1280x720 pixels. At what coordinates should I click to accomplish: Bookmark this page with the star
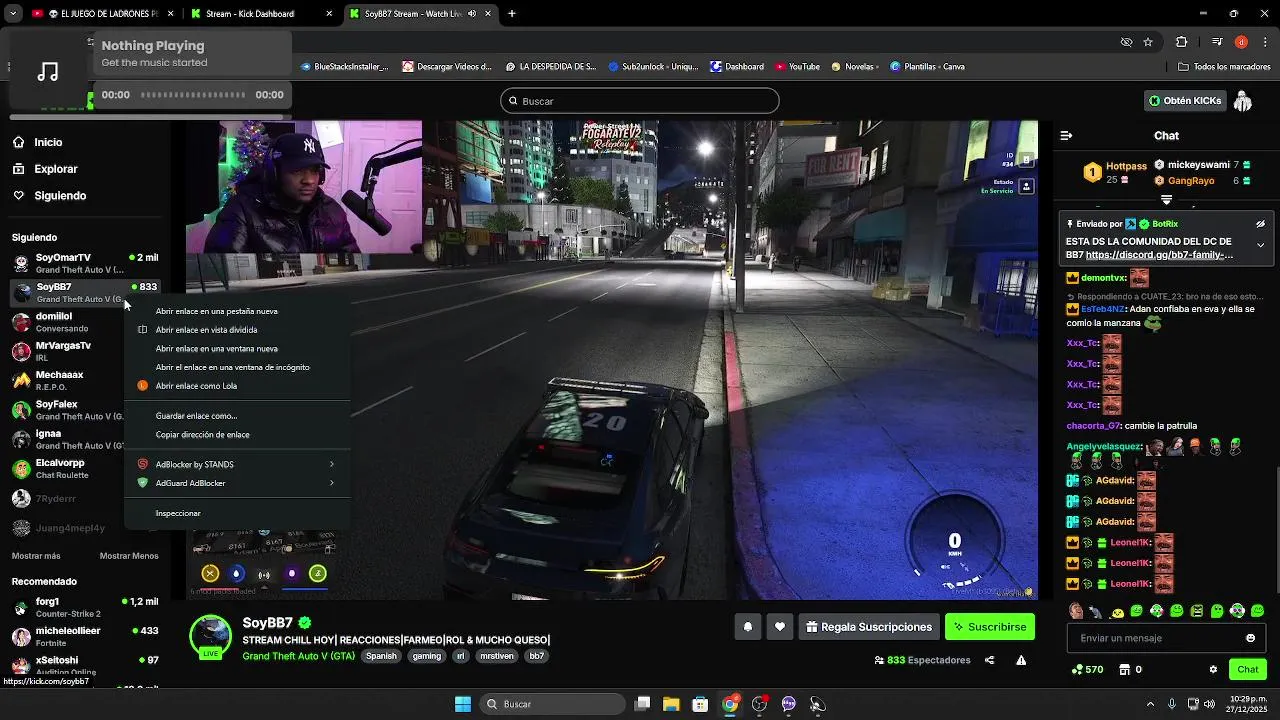tap(1148, 42)
